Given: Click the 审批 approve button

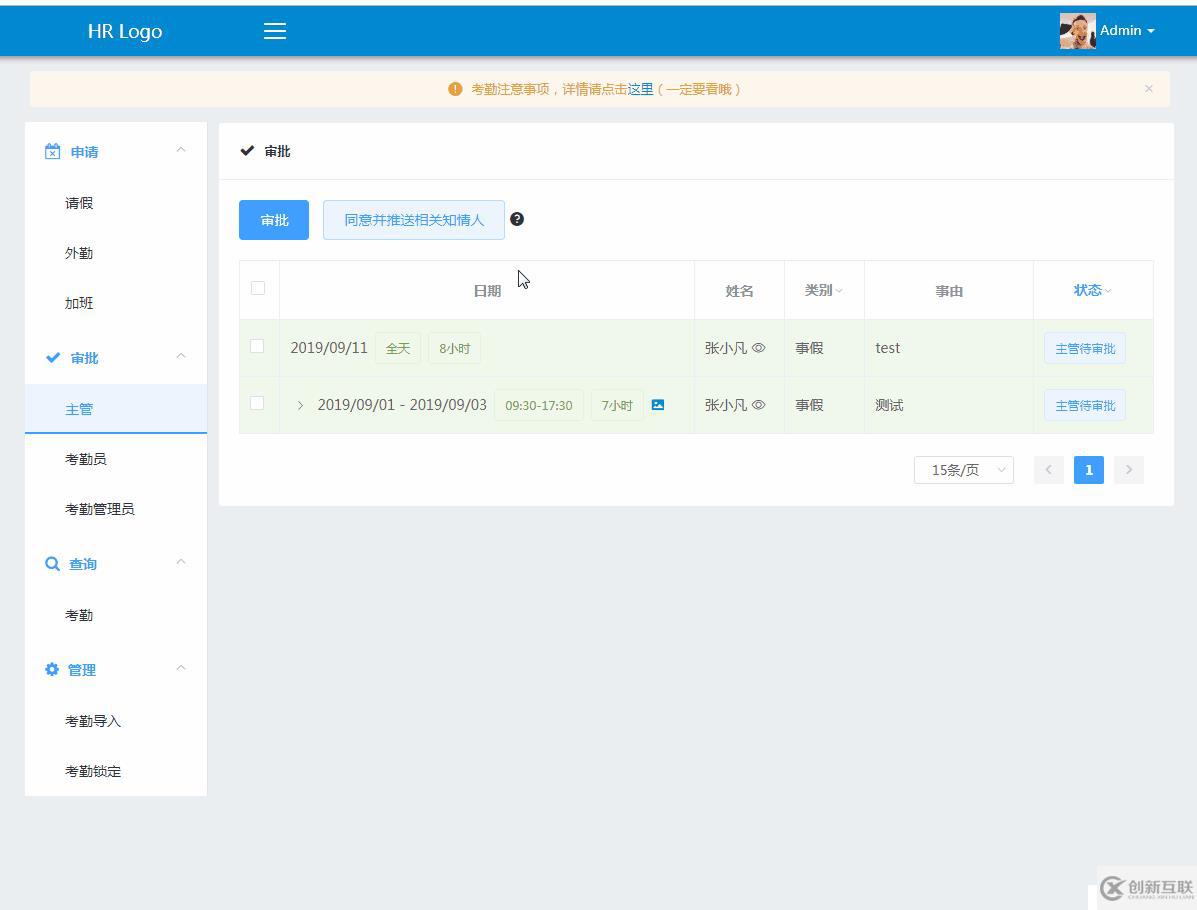Looking at the screenshot, I should tap(273, 219).
